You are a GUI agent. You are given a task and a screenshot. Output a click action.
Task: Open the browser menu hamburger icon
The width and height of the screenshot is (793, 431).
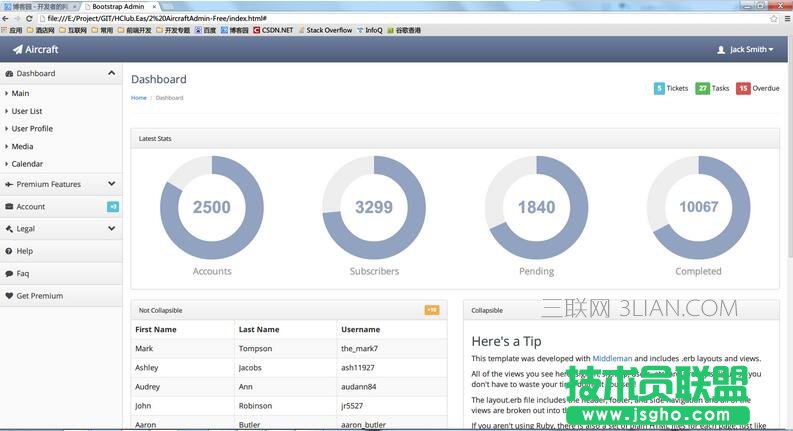point(787,18)
